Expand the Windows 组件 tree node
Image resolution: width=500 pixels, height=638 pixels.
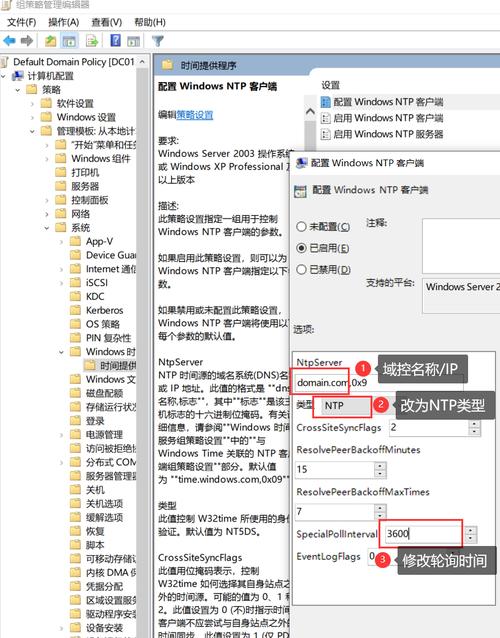tap(47, 159)
